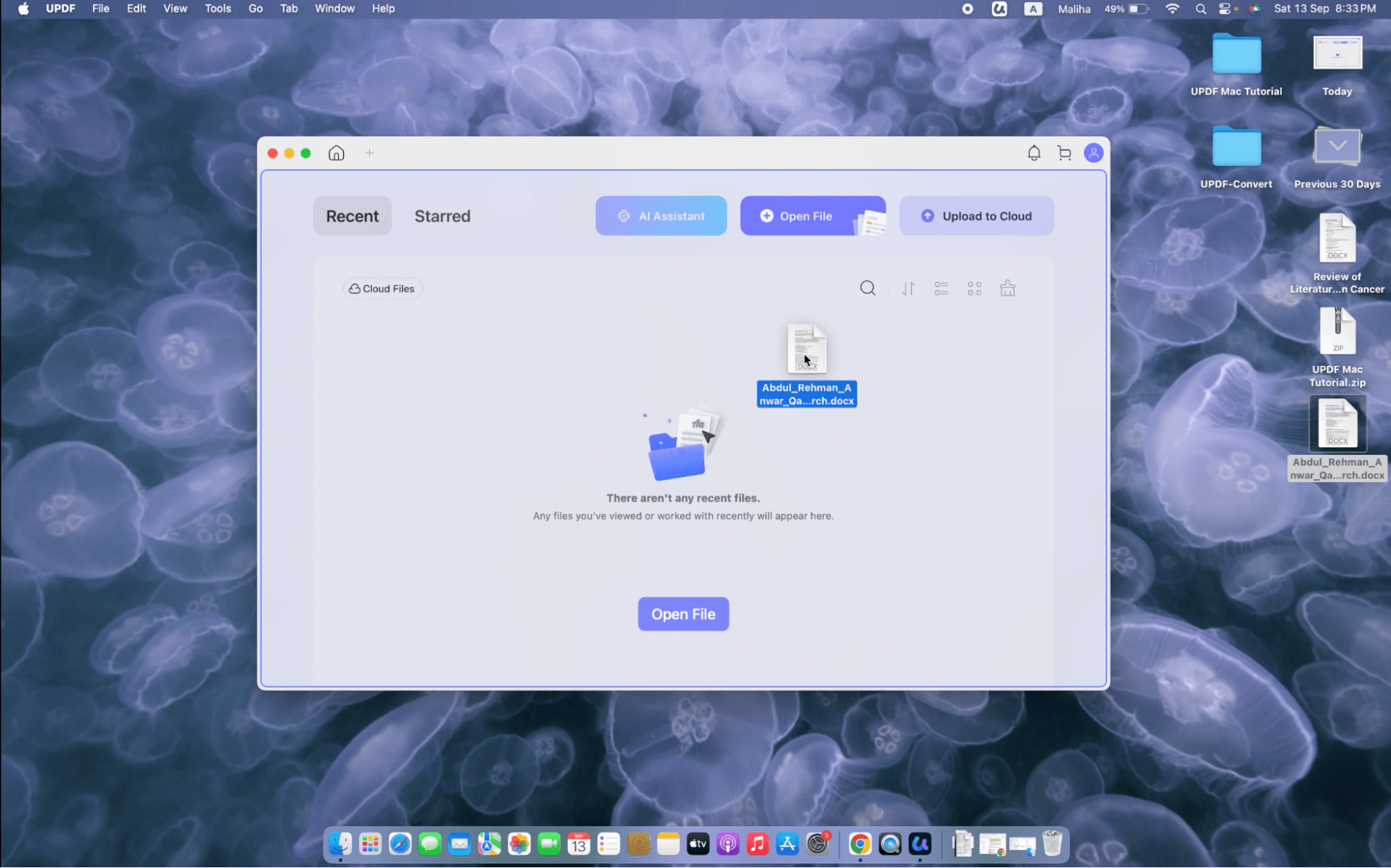This screenshot has width=1391, height=868.
Task: Open the UPDF application menu
Action: [x=61, y=8]
